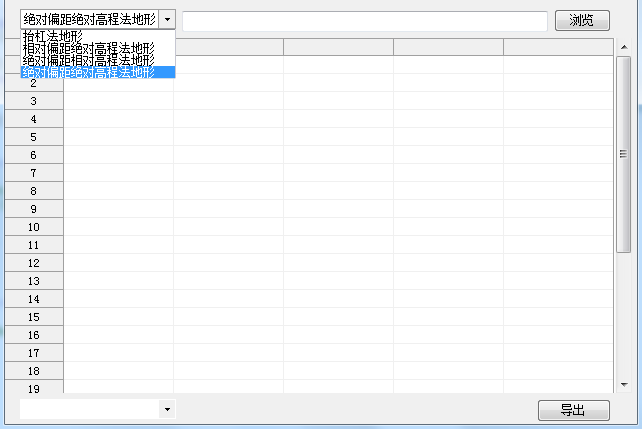Click the vertical scrollbar up arrow

(x=623, y=47)
